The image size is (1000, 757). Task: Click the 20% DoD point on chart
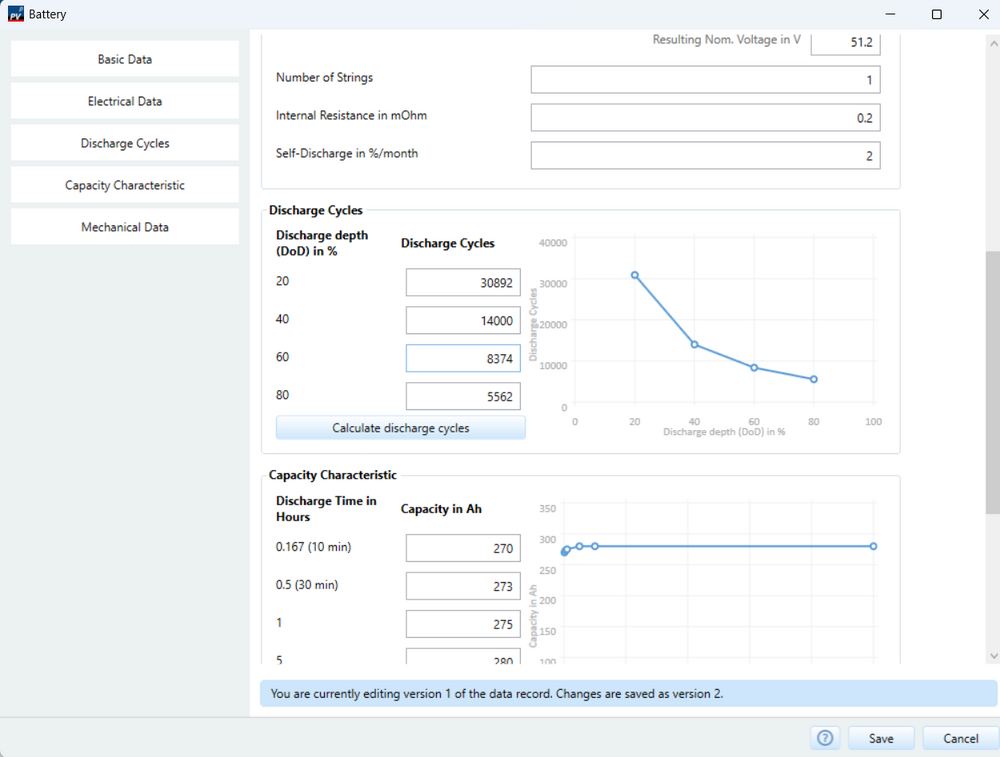coord(635,276)
